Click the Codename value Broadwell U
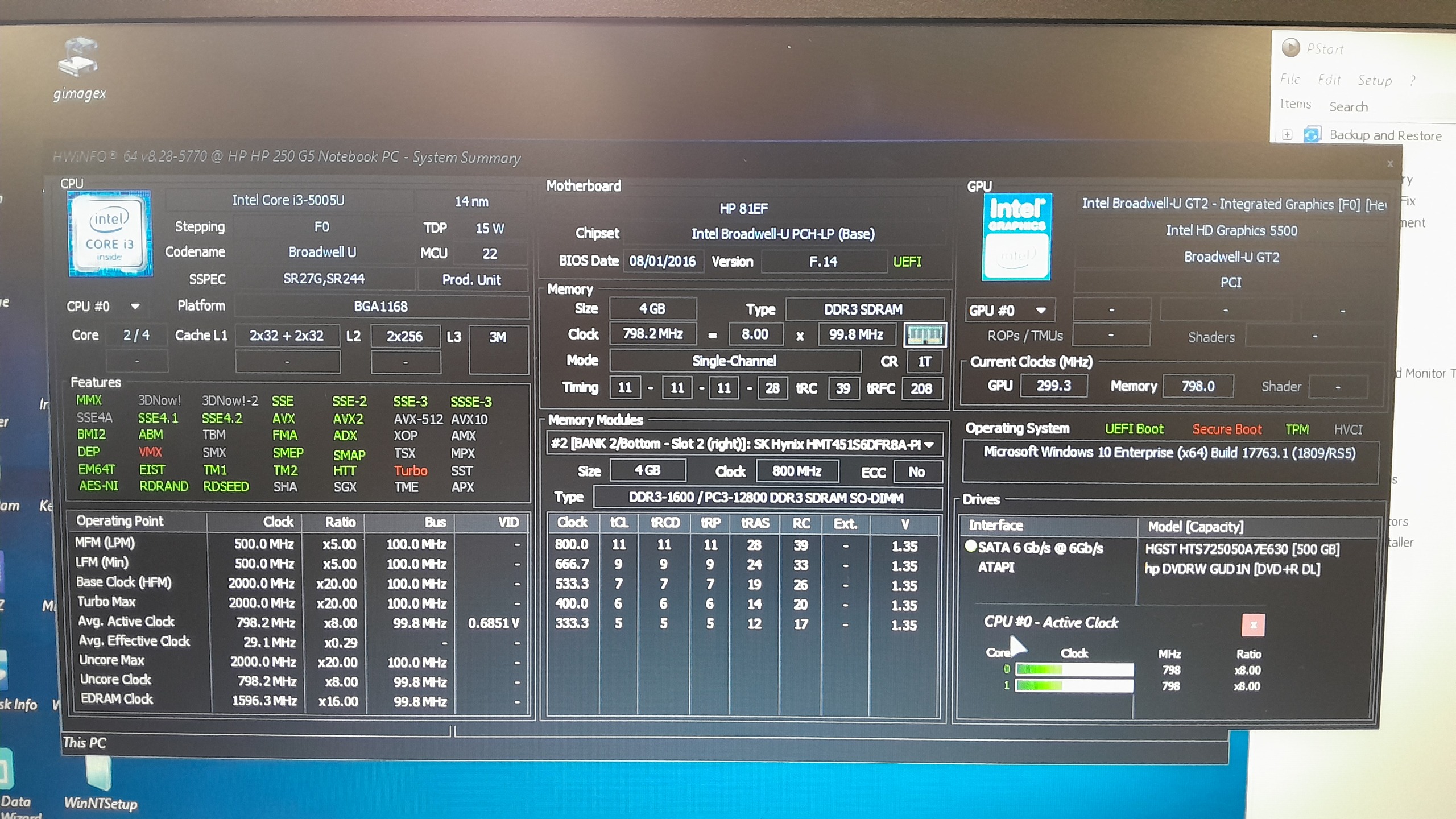This screenshot has height=819, width=1456. point(322,252)
